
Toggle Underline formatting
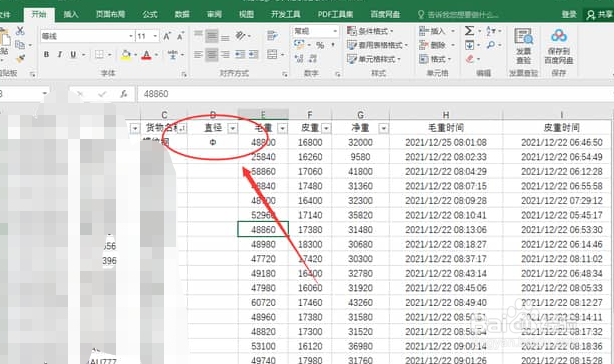coord(73,54)
